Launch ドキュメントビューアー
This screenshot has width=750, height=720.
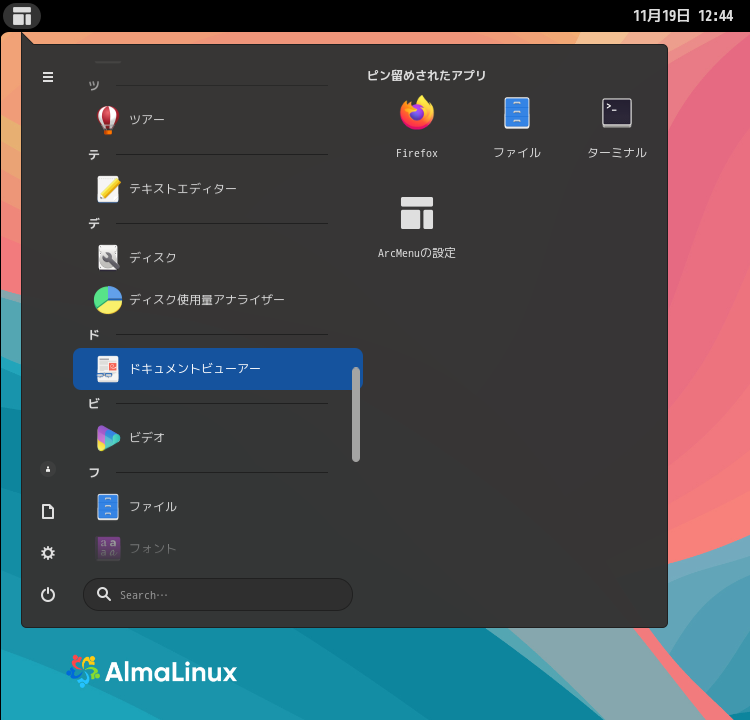click(218, 369)
